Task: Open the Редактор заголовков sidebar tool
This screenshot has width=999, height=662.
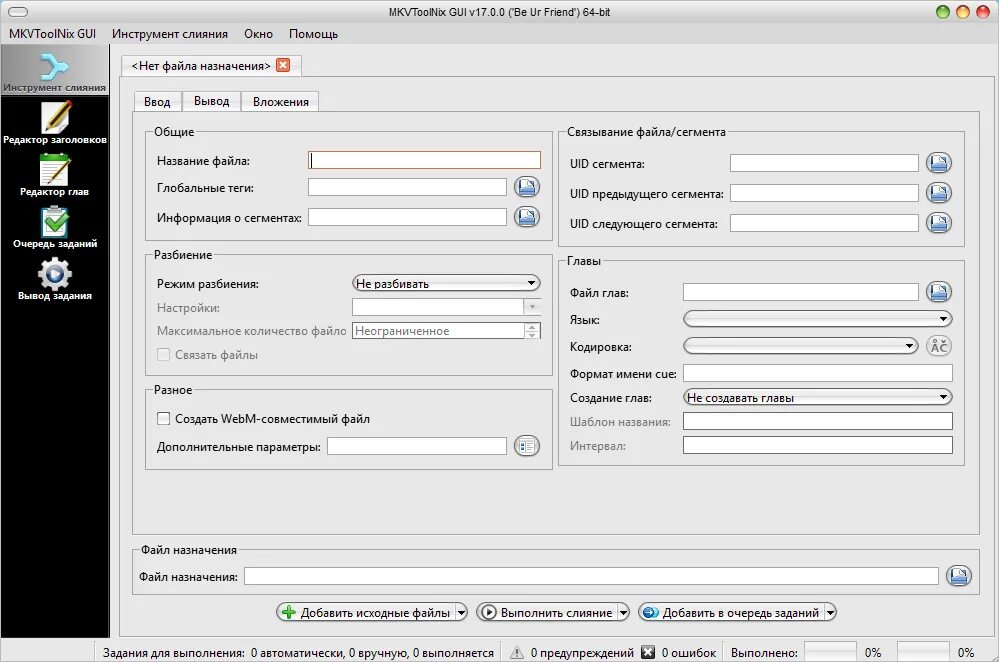Action: tap(55, 123)
